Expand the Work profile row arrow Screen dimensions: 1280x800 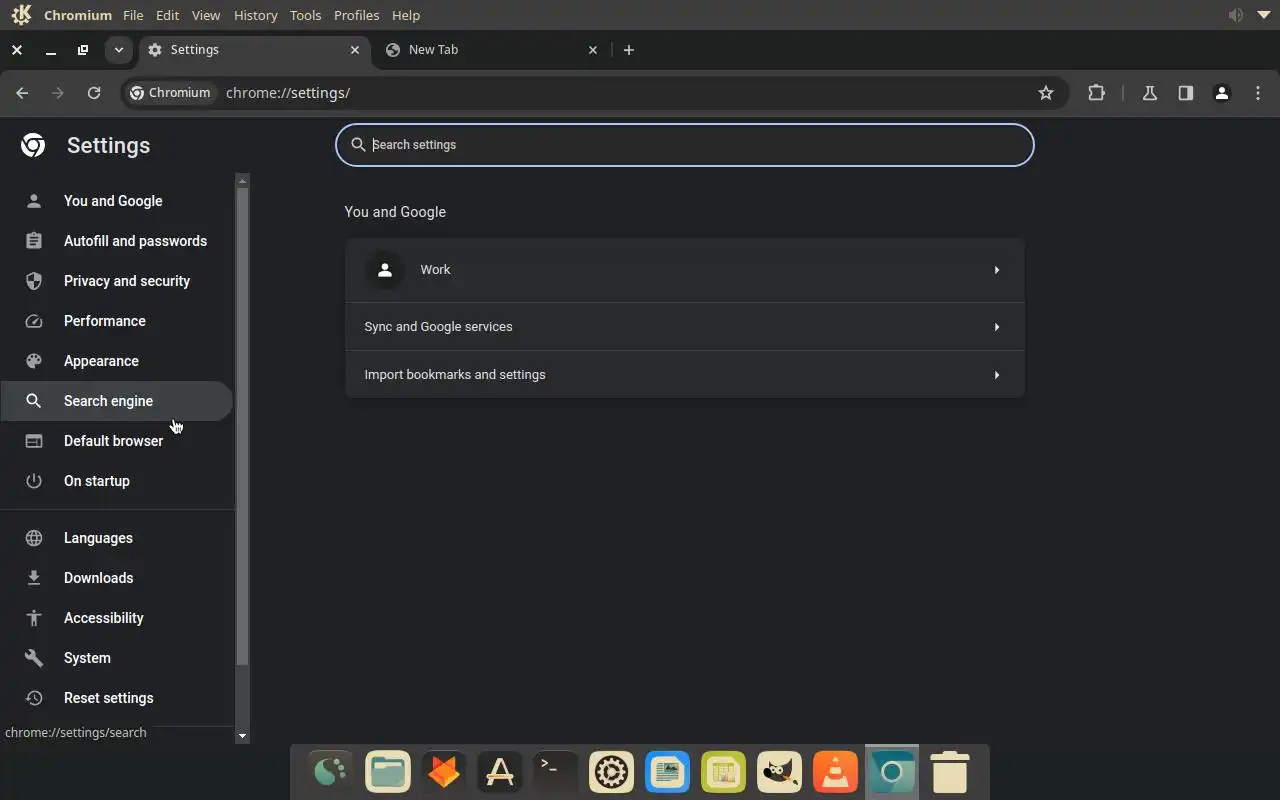click(x=997, y=270)
